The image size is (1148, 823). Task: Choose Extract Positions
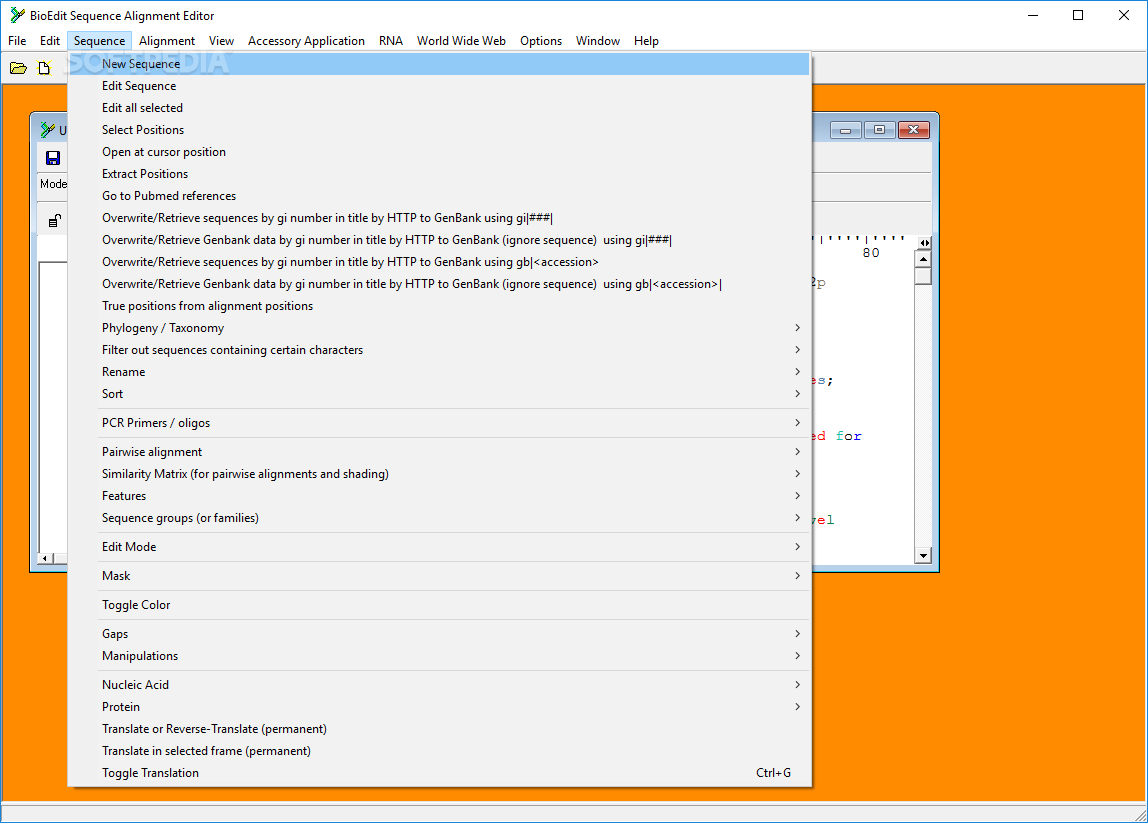439,174
